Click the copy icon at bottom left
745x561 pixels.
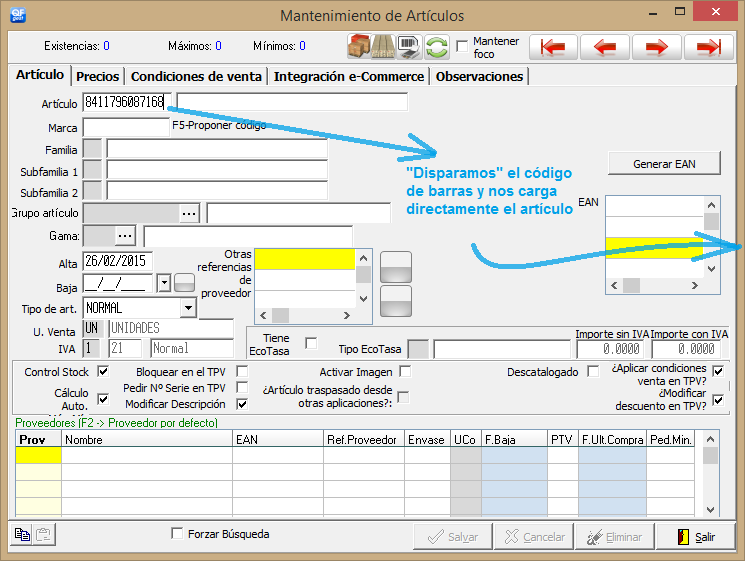tap(22, 534)
